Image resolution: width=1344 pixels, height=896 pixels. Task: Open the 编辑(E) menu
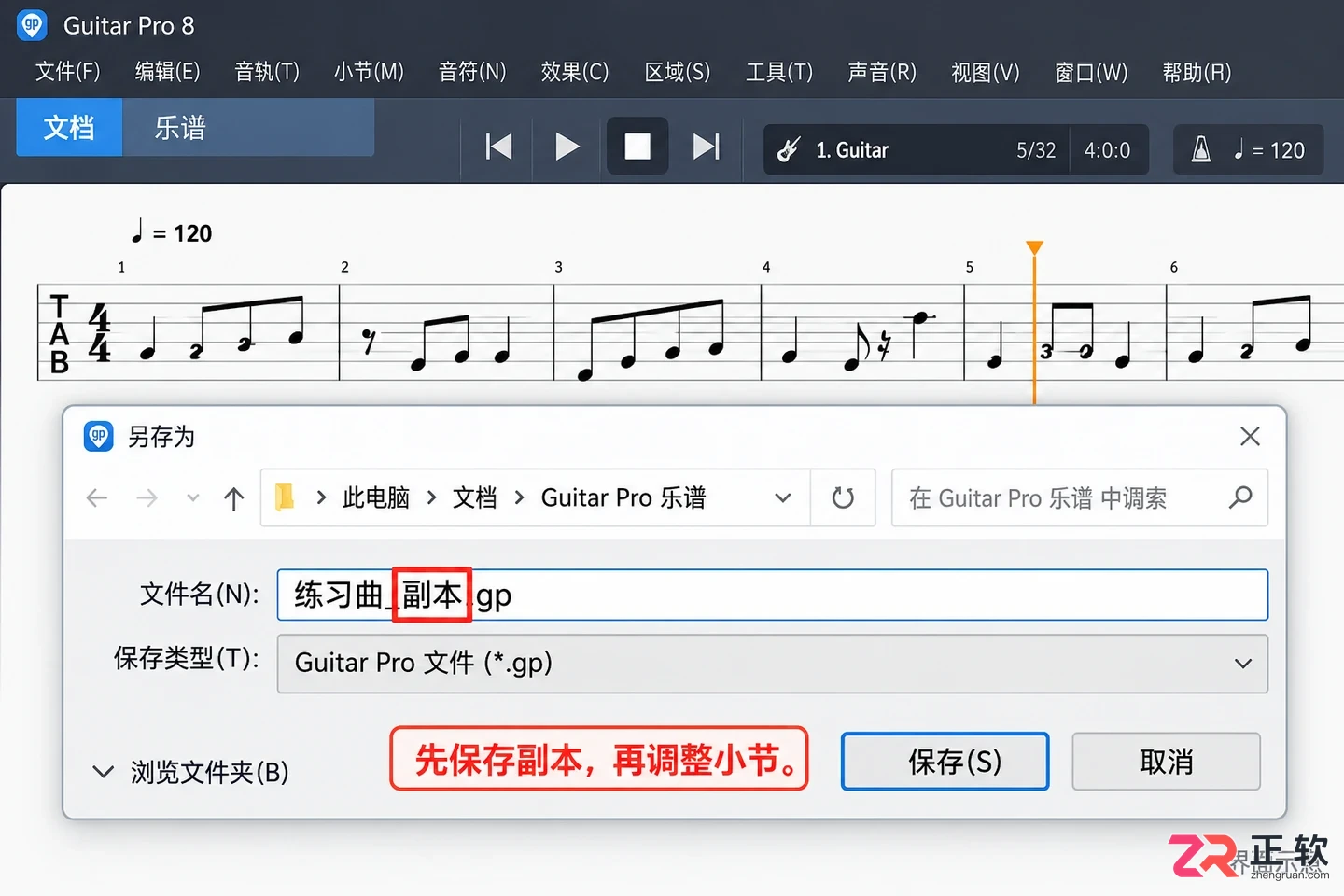(168, 72)
